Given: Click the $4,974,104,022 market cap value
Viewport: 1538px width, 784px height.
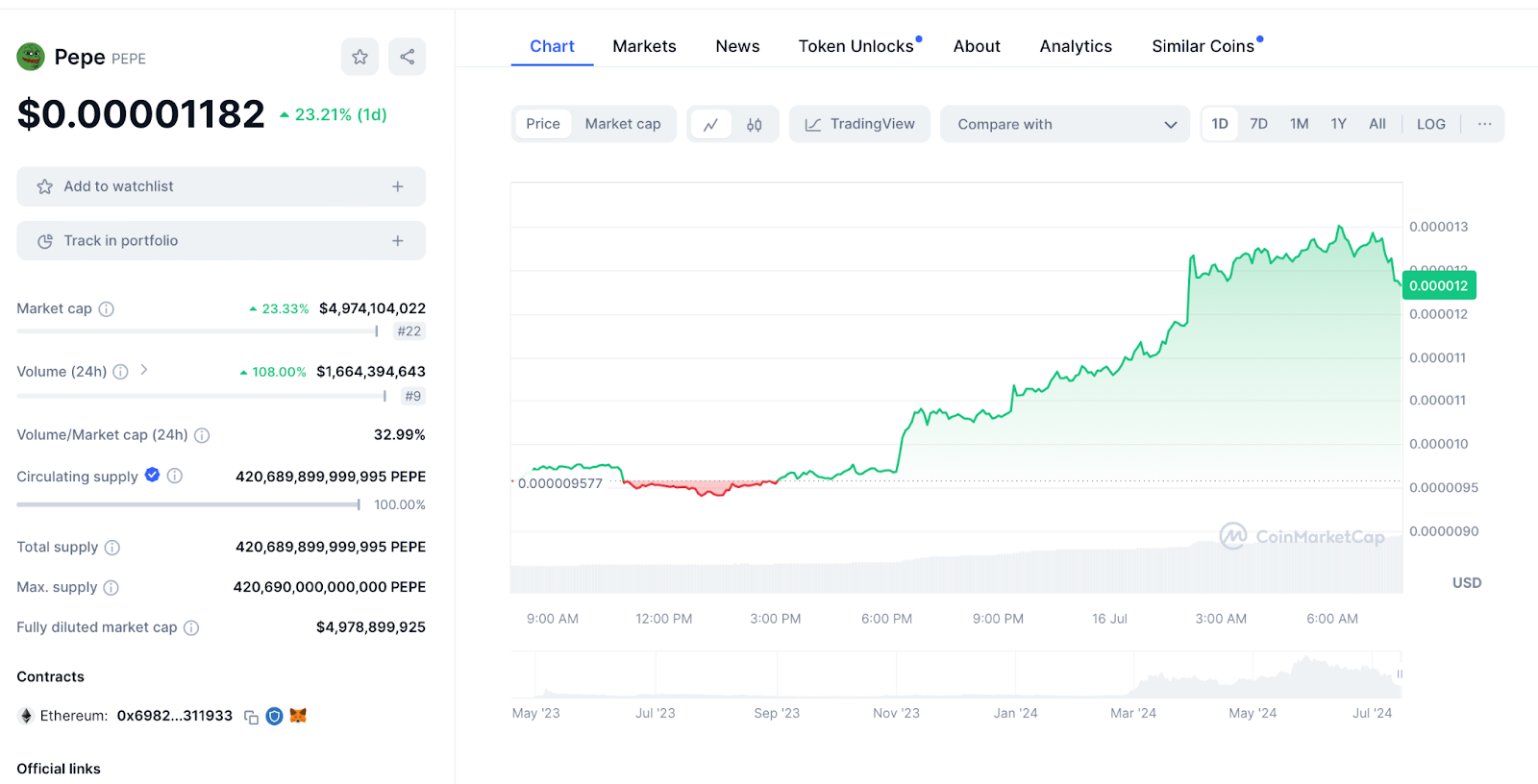Looking at the screenshot, I should 372,308.
